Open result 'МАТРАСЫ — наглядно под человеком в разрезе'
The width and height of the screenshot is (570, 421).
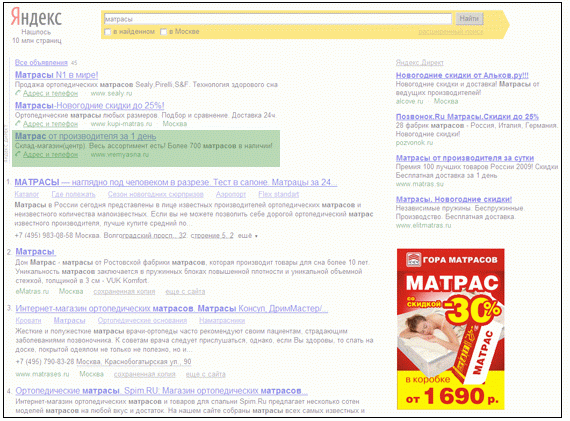coord(176,182)
